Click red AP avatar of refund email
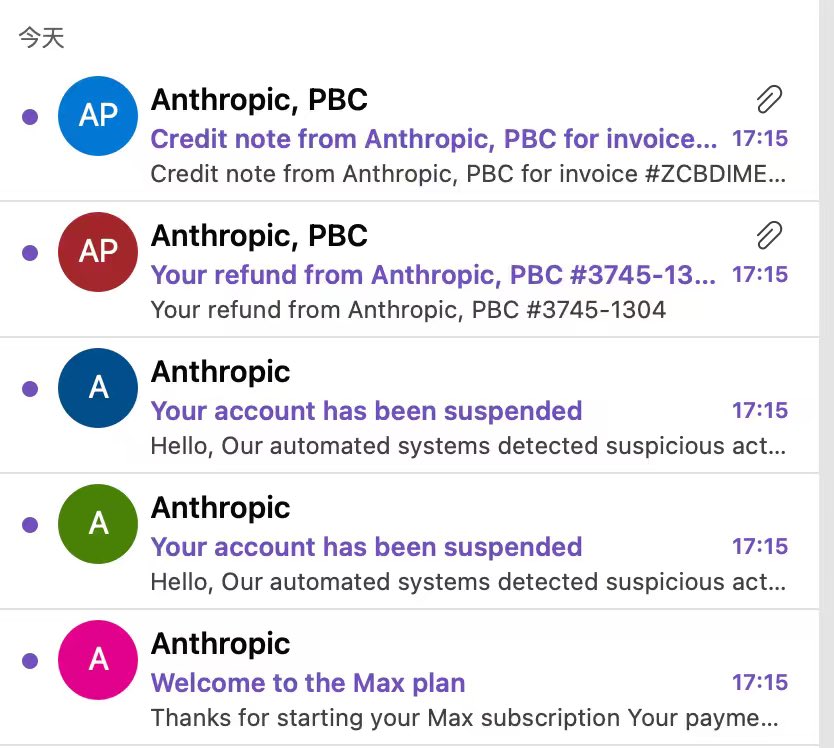The height and width of the screenshot is (748, 834). click(98, 252)
